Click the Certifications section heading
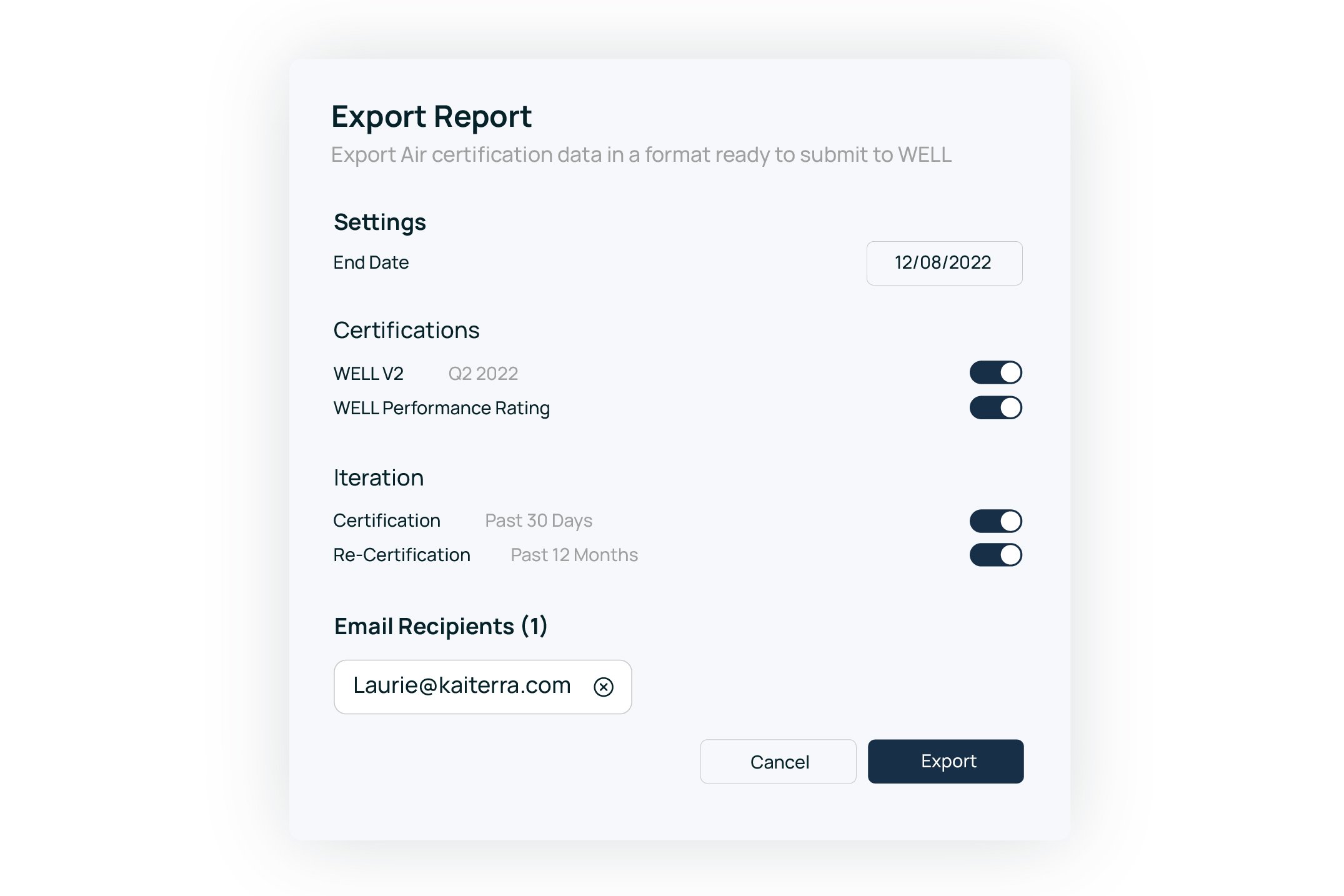This screenshot has width=1344, height=896. 406,331
